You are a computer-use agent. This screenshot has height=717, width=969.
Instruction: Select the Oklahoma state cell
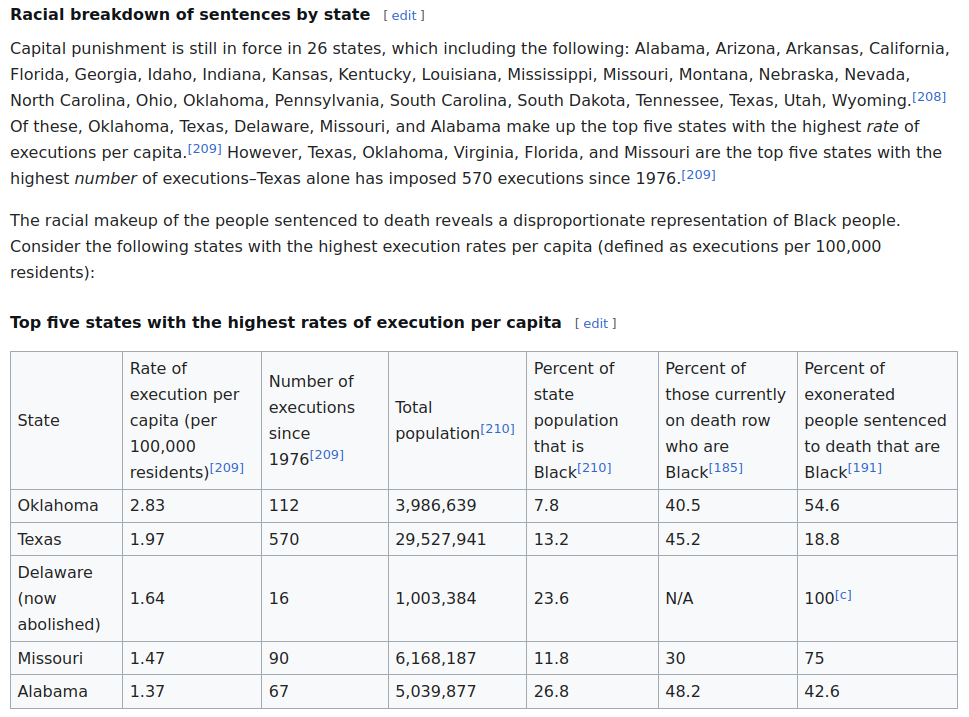(x=67, y=506)
